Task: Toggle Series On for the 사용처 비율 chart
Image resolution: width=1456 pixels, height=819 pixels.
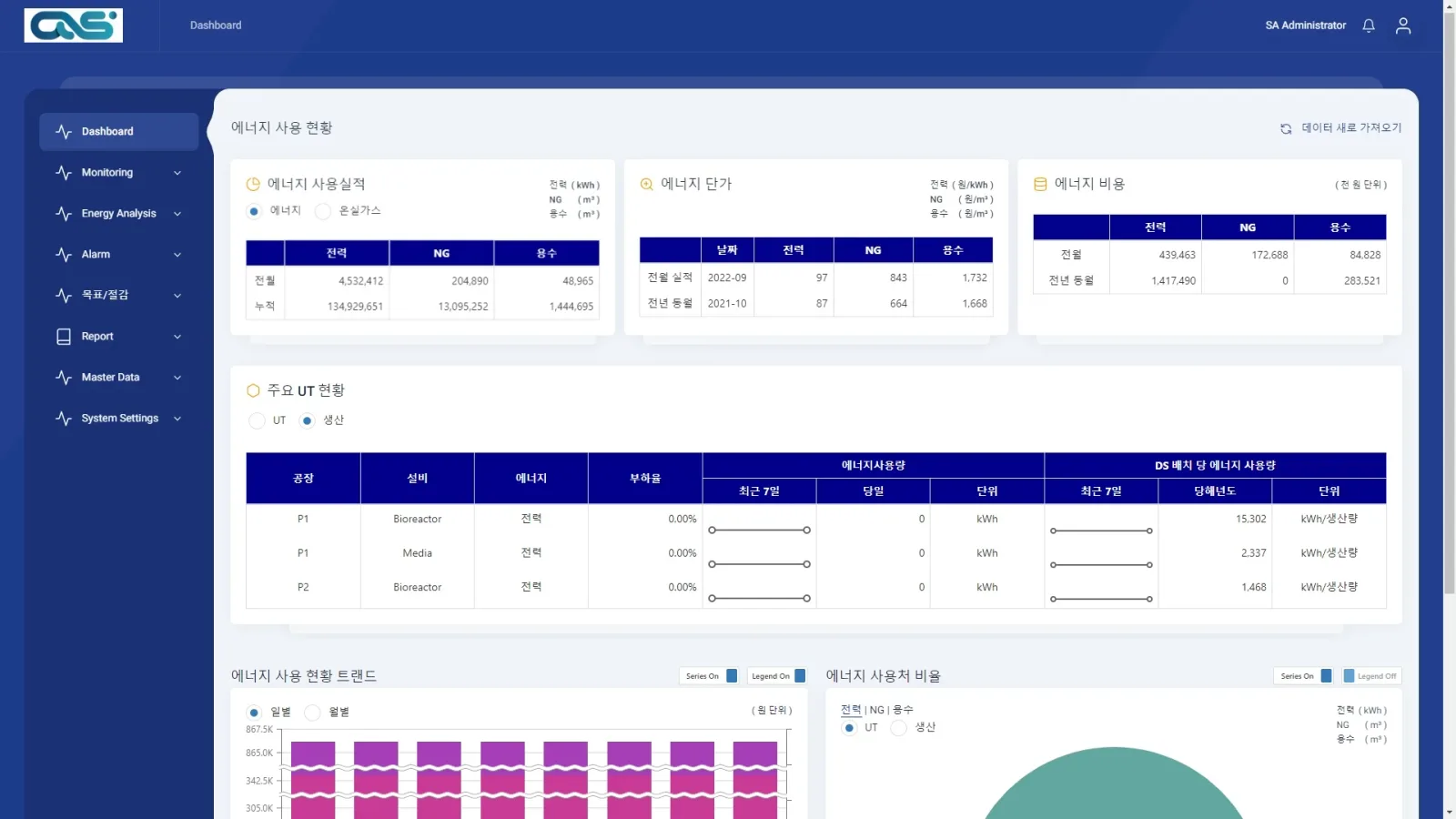Action: point(1305,676)
